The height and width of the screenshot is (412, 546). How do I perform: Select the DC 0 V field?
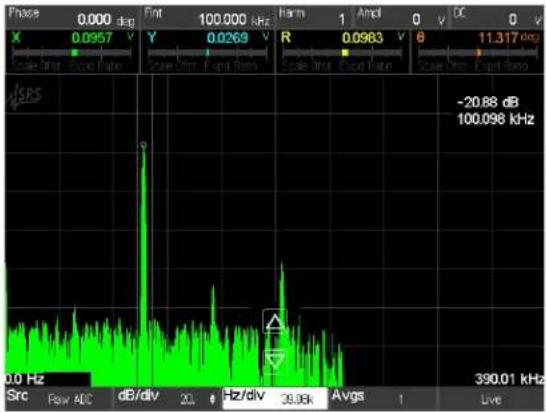click(497, 18)
